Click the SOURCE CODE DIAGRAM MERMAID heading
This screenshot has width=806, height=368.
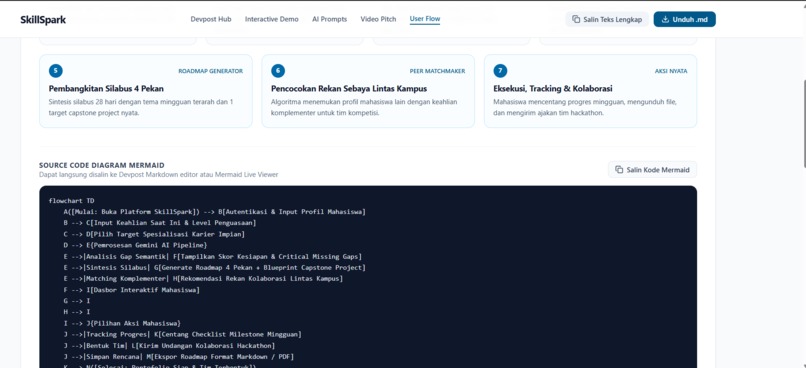point(102,165)
